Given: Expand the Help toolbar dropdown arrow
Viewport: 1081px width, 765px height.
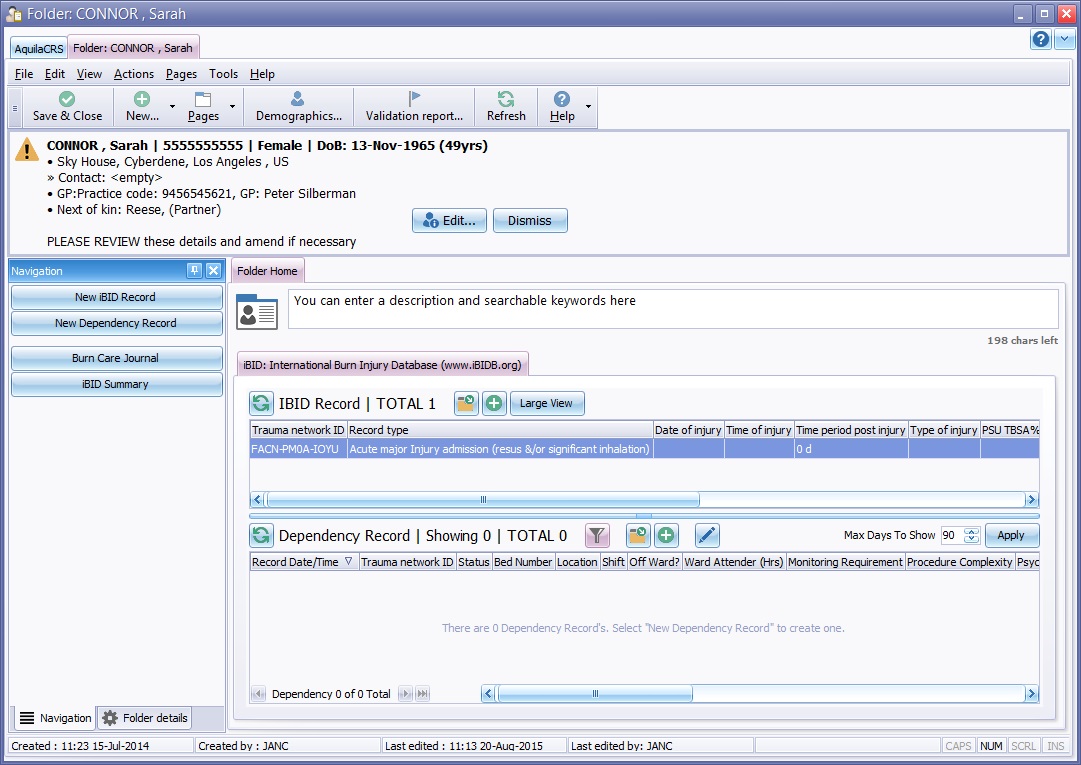Looking at the screenshot, I should point(588,106).
